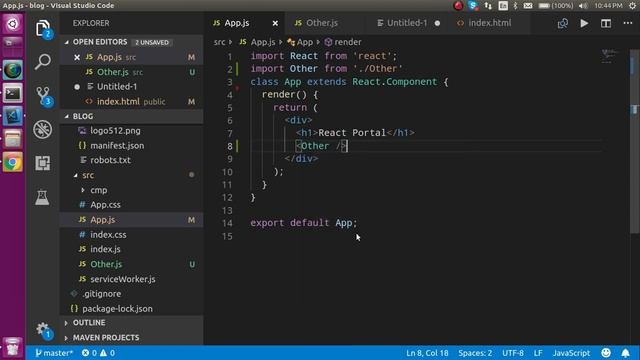Change line ending via LF
This screenshot has width=640, height=360.
(x=538, y=353)
